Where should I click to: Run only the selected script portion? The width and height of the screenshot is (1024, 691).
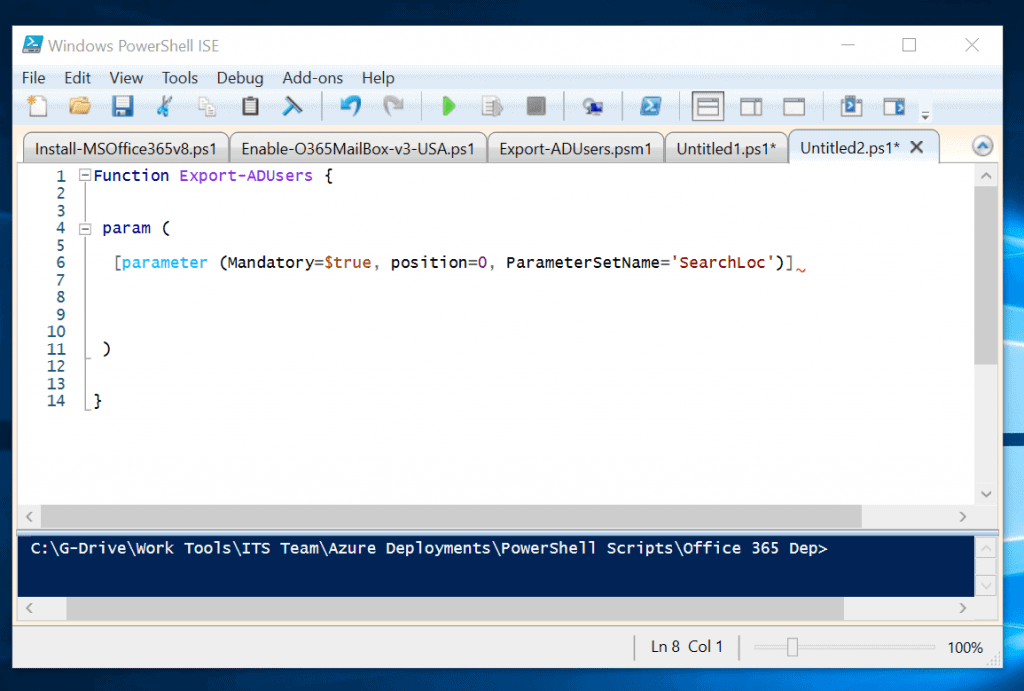(491, 105)
